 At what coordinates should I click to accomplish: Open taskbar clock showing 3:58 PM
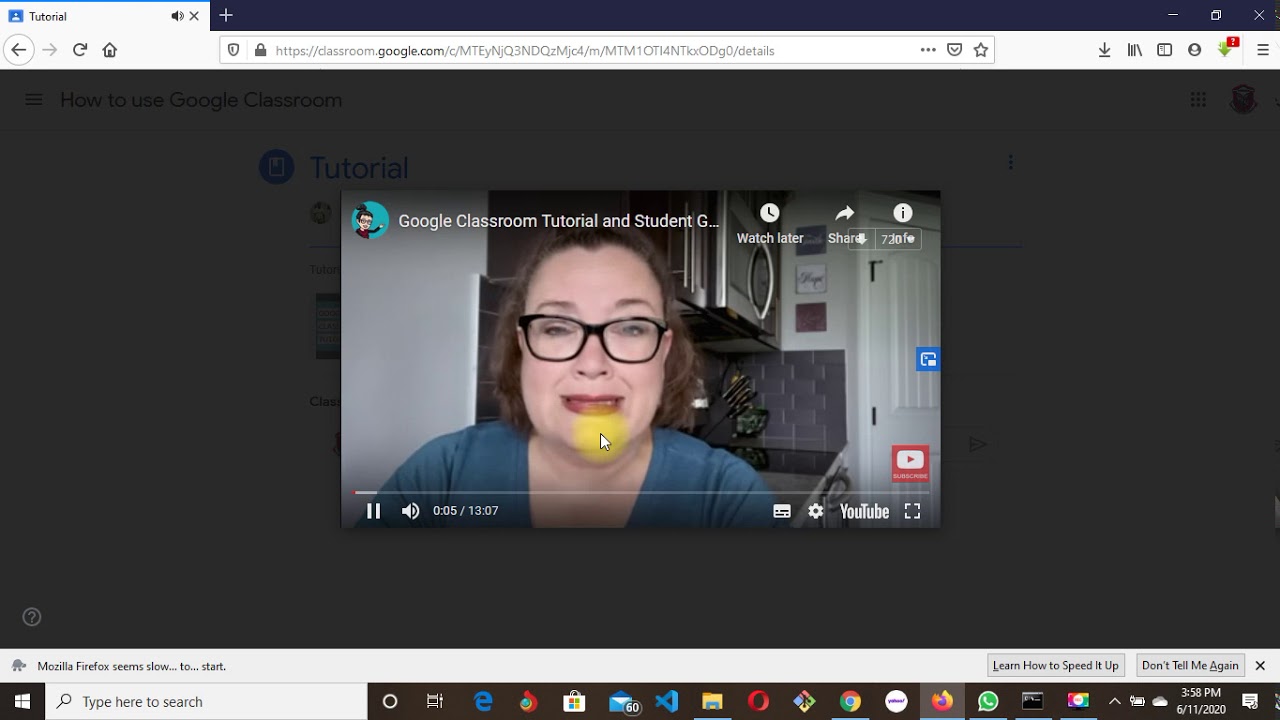[x=1201, y=701]
